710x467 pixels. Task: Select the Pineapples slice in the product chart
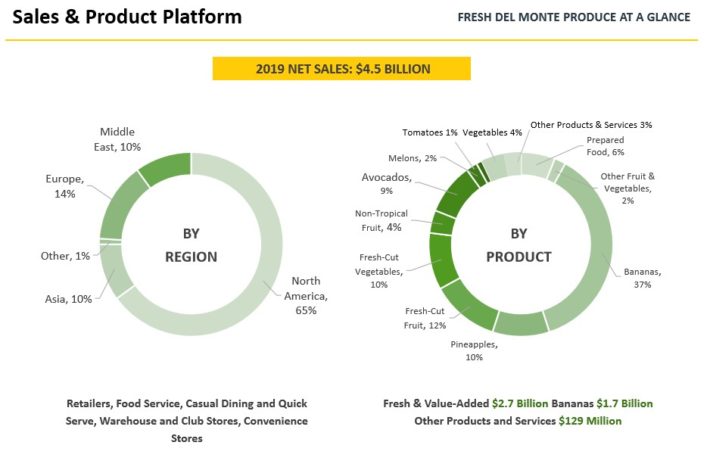(520, 322)
